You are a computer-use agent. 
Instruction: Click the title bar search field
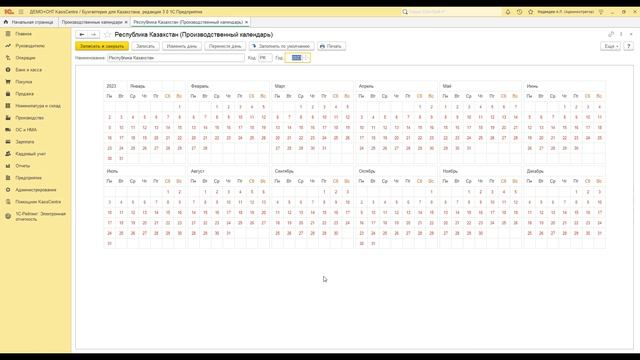pyautogui.click(x=453, y=12)
